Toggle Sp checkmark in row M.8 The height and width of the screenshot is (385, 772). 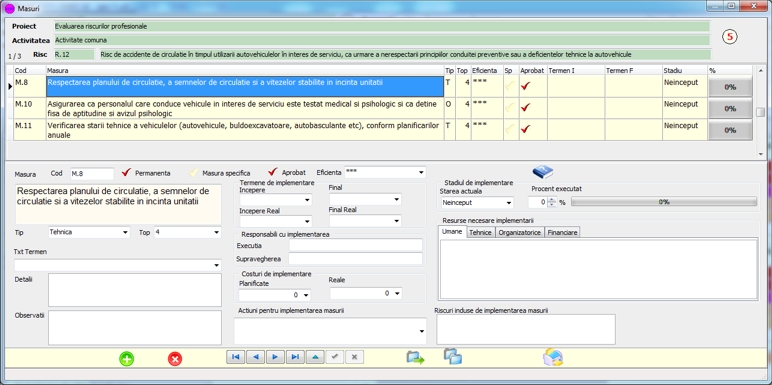pyautogui.click(x=511, y=86)
